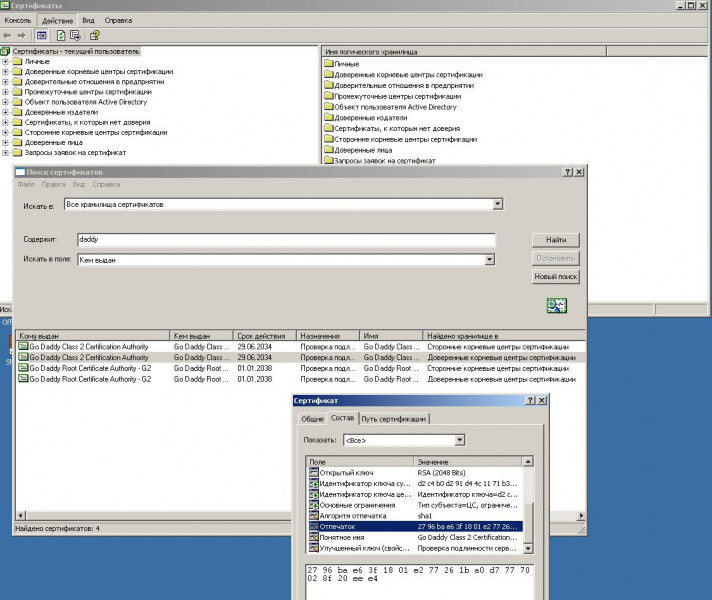The width and height of the screenshot is (712, 600).
Task: Open the Консоль menu
Action: [18, 20]
